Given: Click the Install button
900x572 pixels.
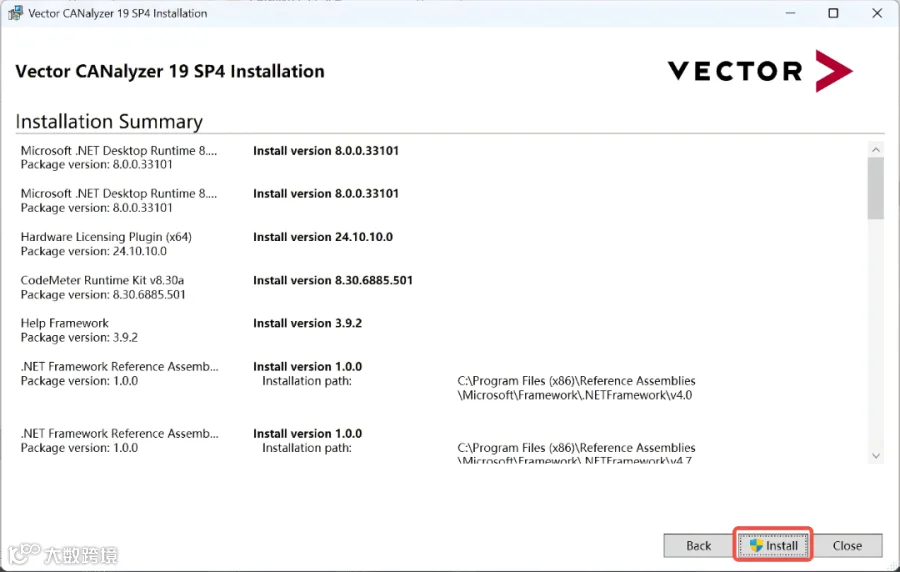Looking at the screenshot, I should pyautogui.click(x=773, y=545).
